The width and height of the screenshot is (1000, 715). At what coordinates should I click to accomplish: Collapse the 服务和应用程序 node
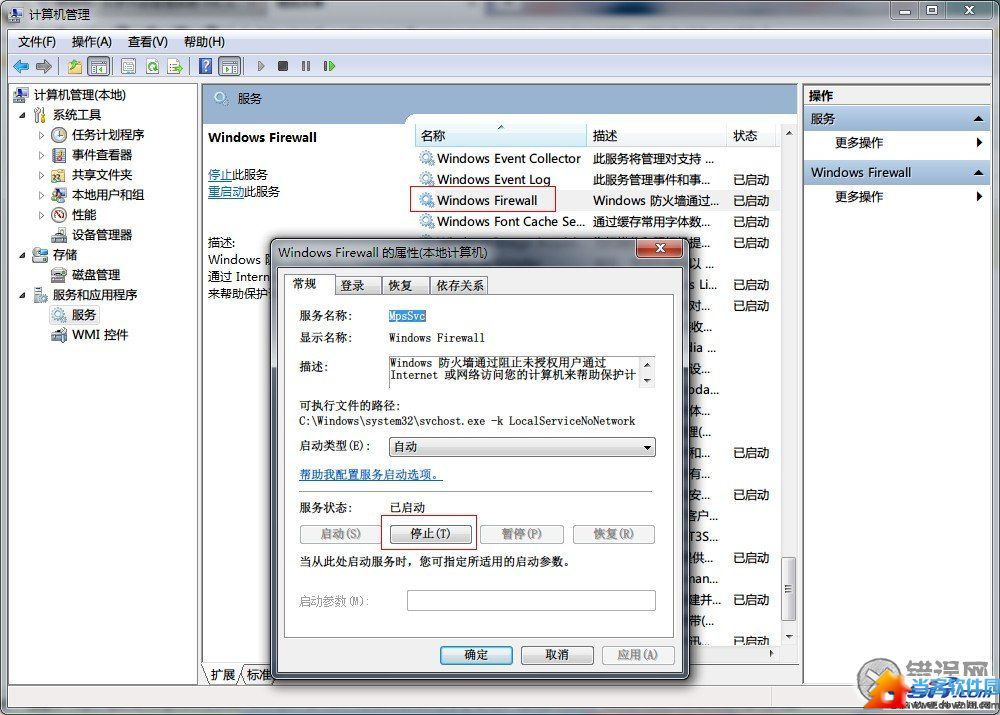tap(22, 295)
